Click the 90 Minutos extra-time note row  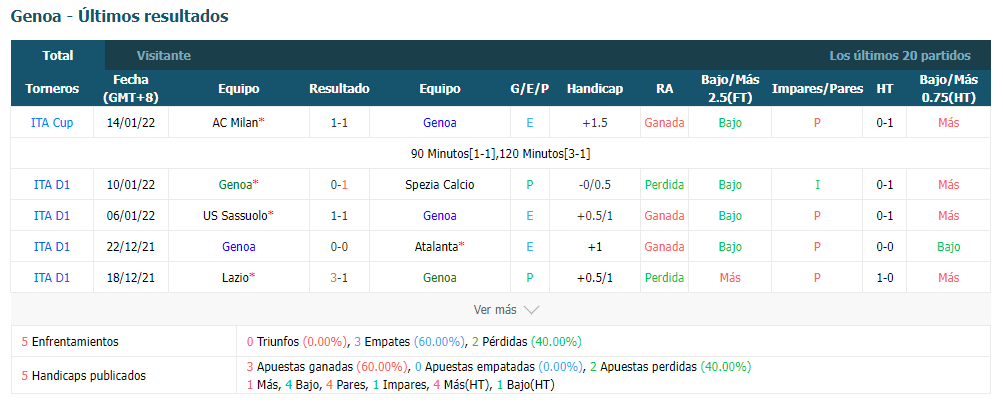click(x=500, y=154)
